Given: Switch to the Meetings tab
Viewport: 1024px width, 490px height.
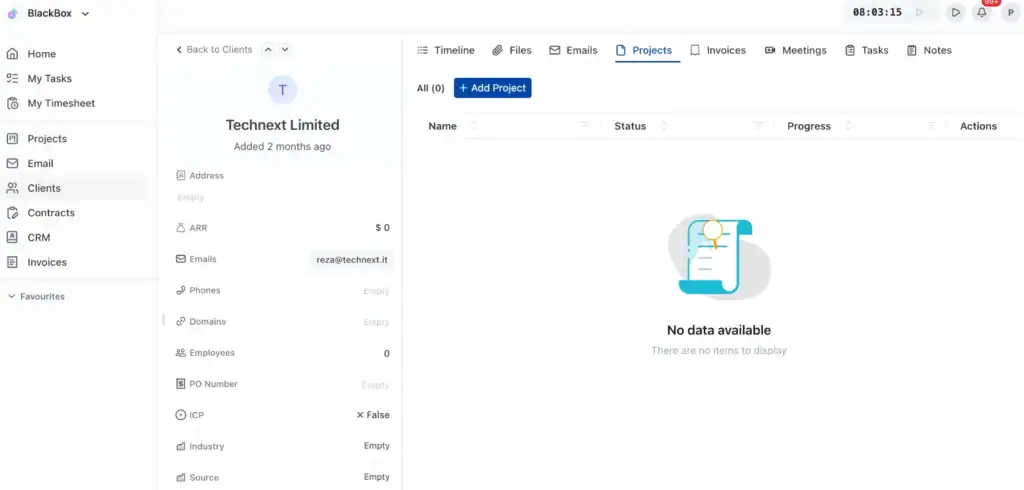Looking at the screenshot, I should (795, 50).
